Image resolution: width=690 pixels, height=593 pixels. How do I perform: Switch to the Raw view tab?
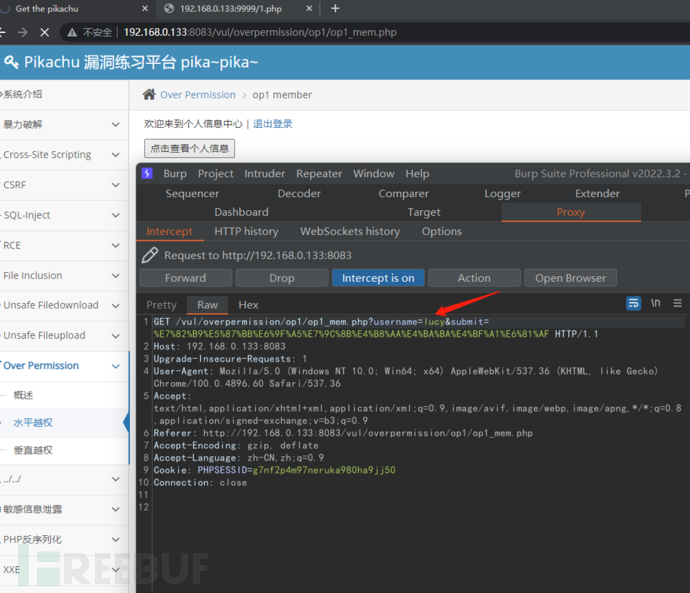point(207,305)
